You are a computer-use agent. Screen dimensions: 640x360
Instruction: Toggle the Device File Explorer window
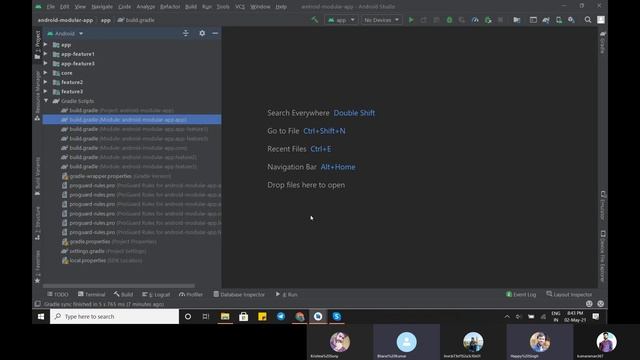point(602,256)
